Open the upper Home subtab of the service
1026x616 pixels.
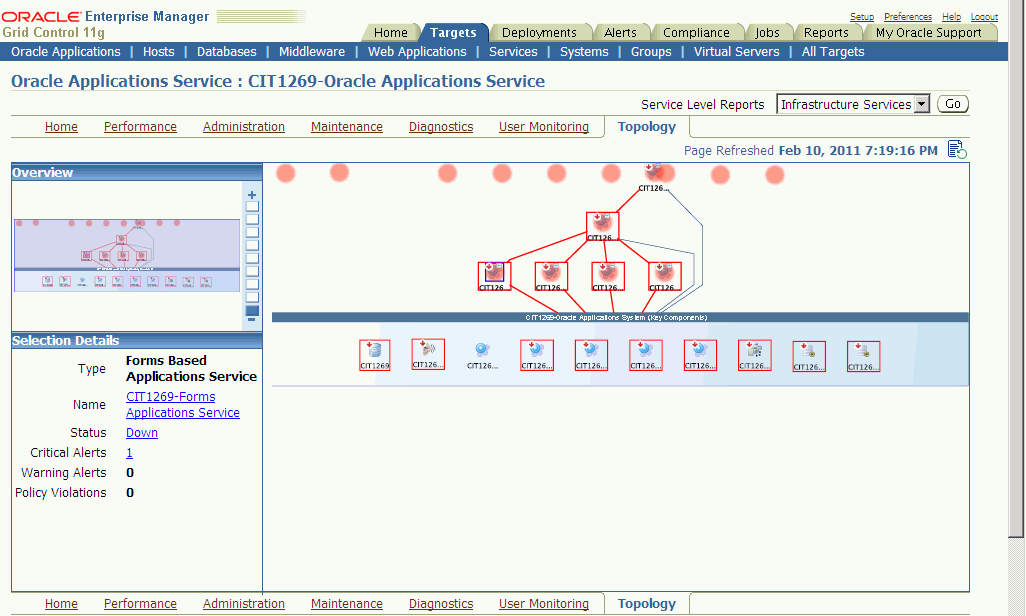click(61, 126)
